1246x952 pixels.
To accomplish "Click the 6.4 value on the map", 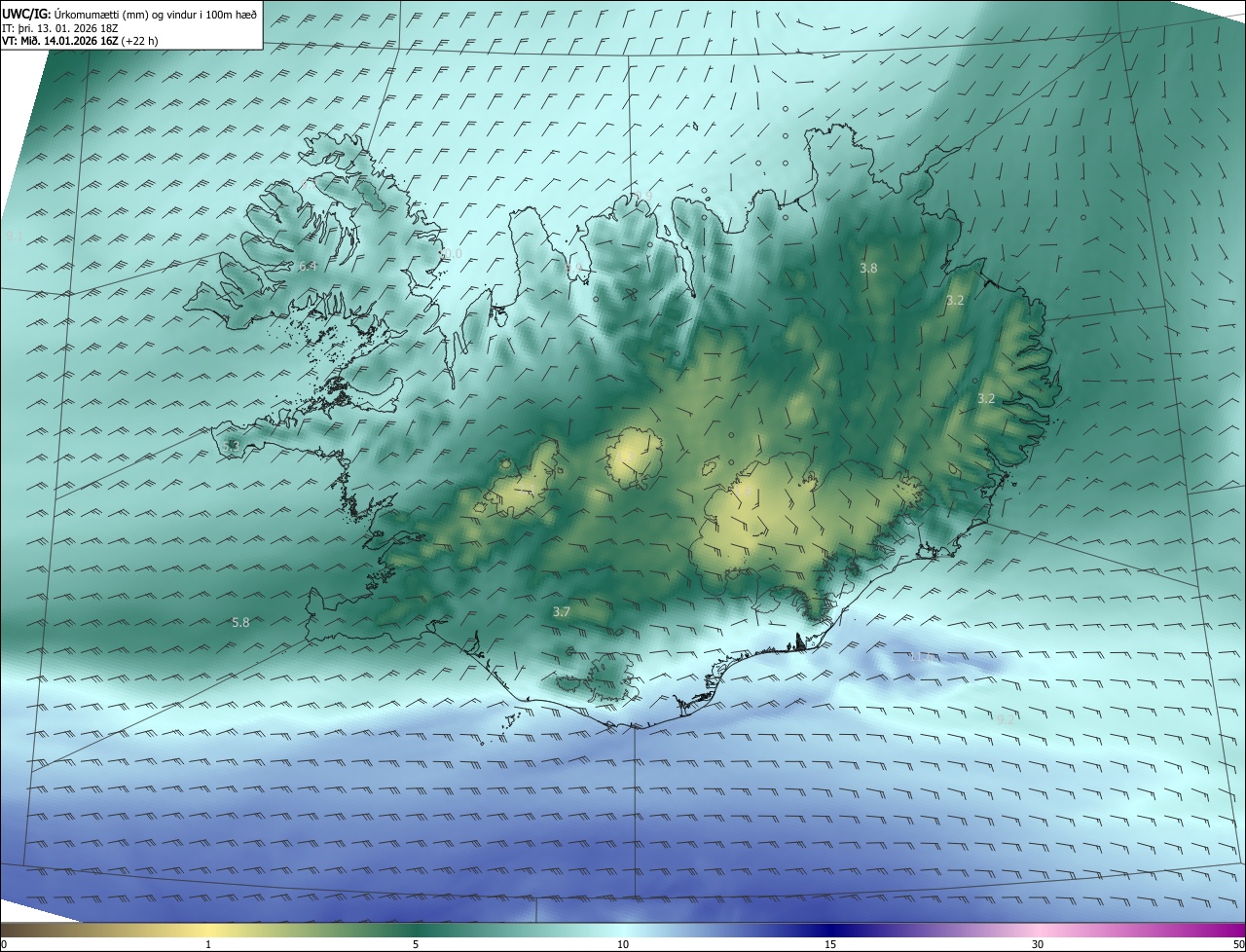I will pyautogui.click(x=308, y=266).
